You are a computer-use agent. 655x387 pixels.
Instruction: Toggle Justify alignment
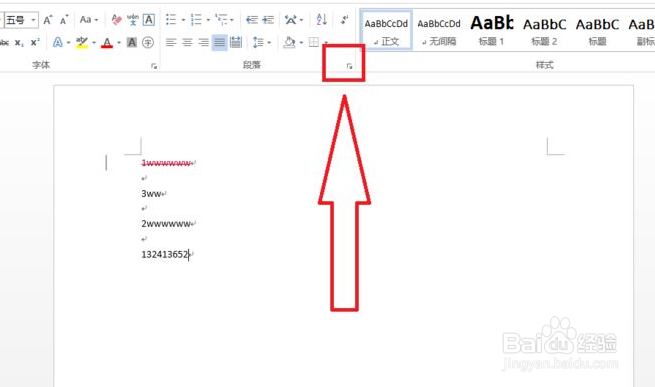pyautogui.click(x=220, y=42)
